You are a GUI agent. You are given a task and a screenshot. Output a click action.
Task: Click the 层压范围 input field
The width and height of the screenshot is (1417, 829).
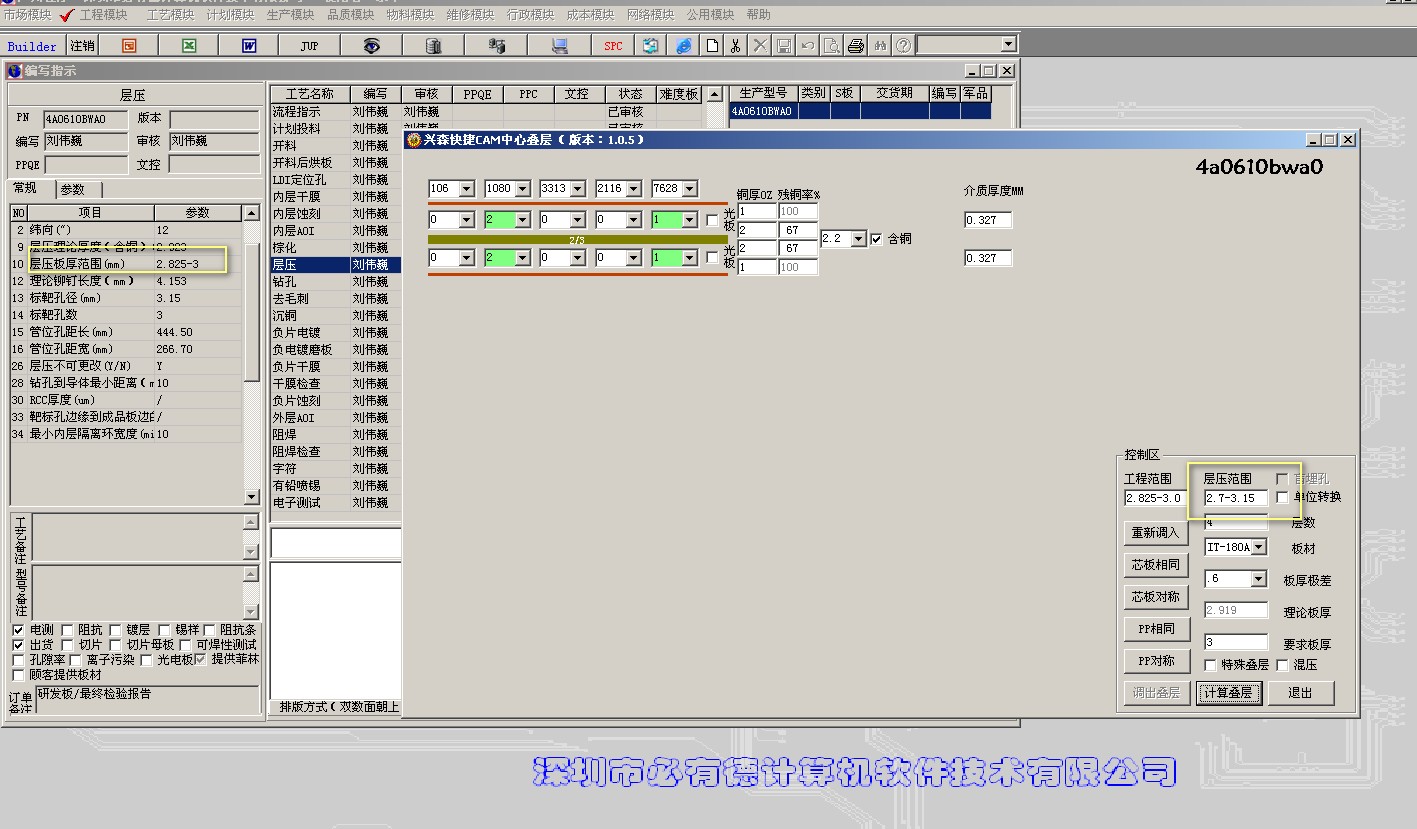click(x=1236, y=498)
